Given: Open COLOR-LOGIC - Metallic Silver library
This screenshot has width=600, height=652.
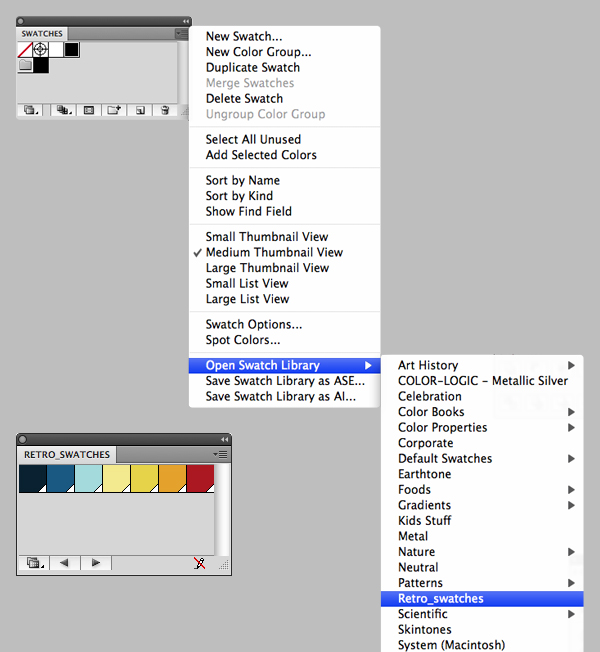Looking at the screenshot, I should pos(482,380).
